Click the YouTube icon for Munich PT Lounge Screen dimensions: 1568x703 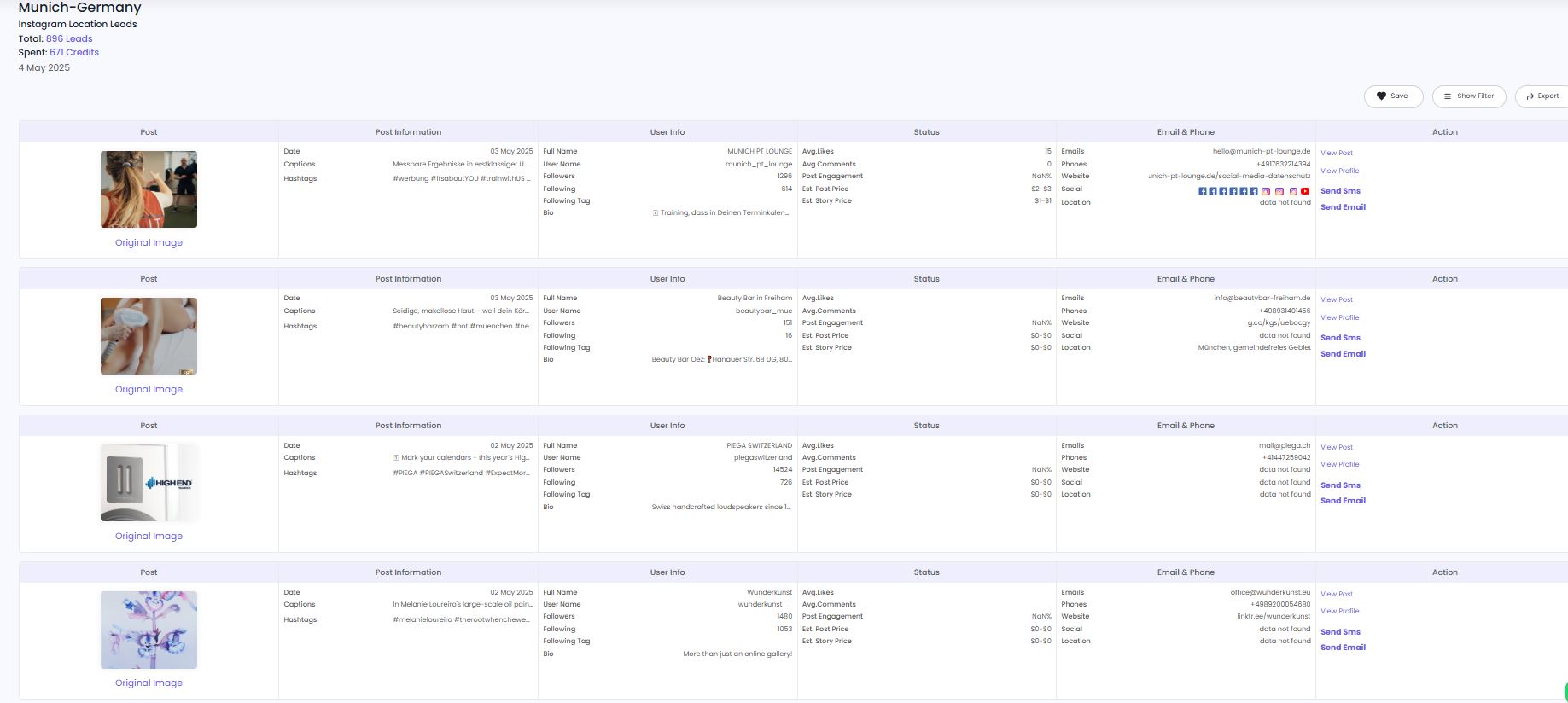pos(1305,191)
